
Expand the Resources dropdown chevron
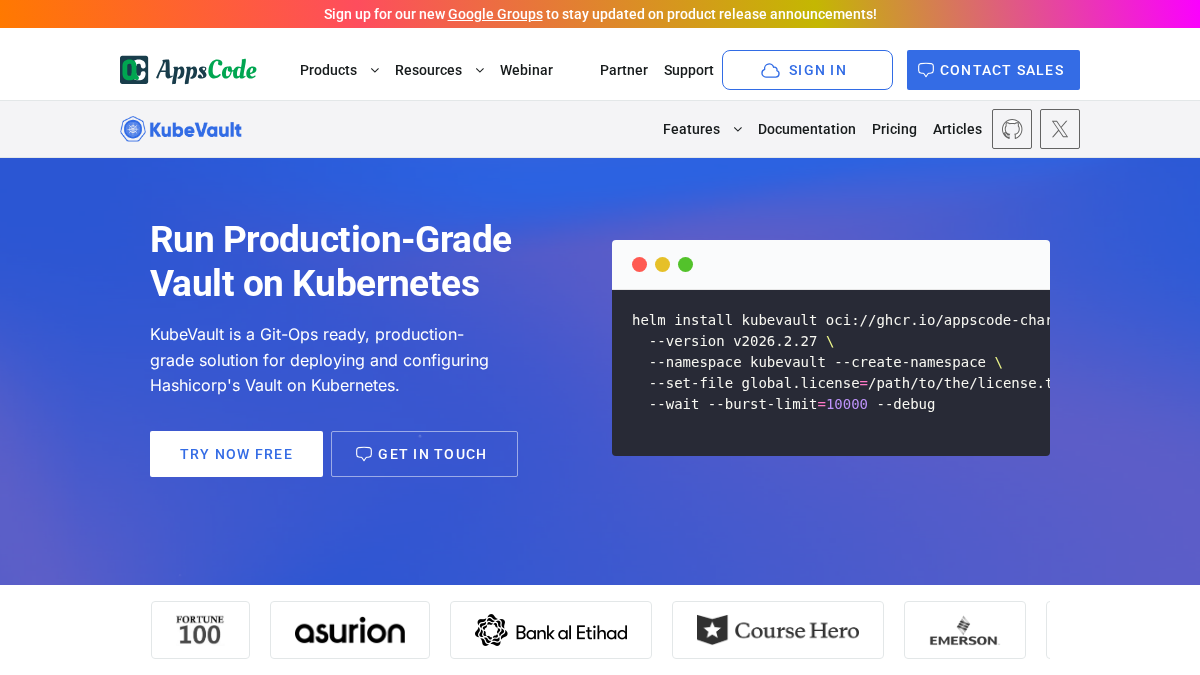(x=480, y=70)
